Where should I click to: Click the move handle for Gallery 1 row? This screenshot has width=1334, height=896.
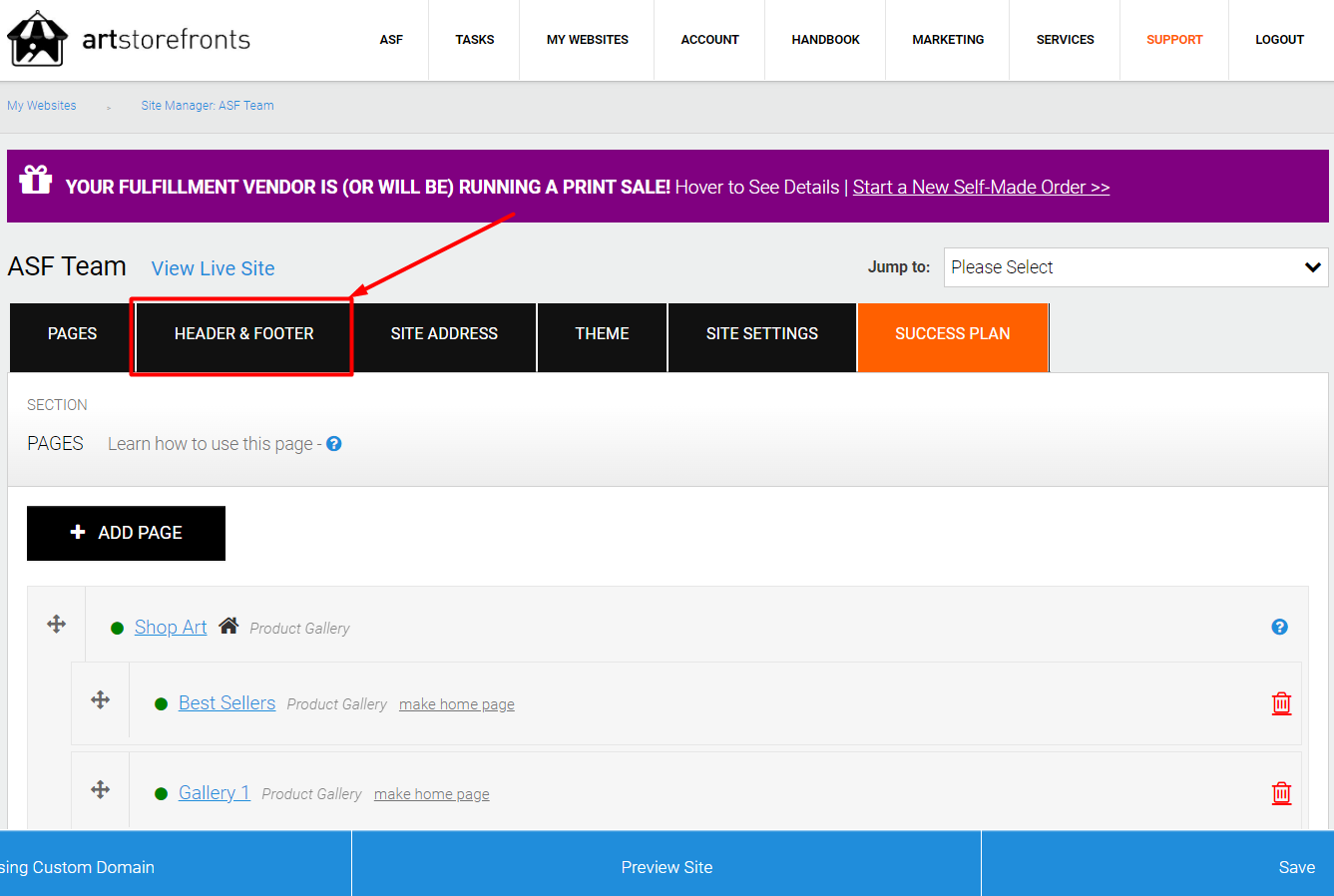click(x=101, y=789)
